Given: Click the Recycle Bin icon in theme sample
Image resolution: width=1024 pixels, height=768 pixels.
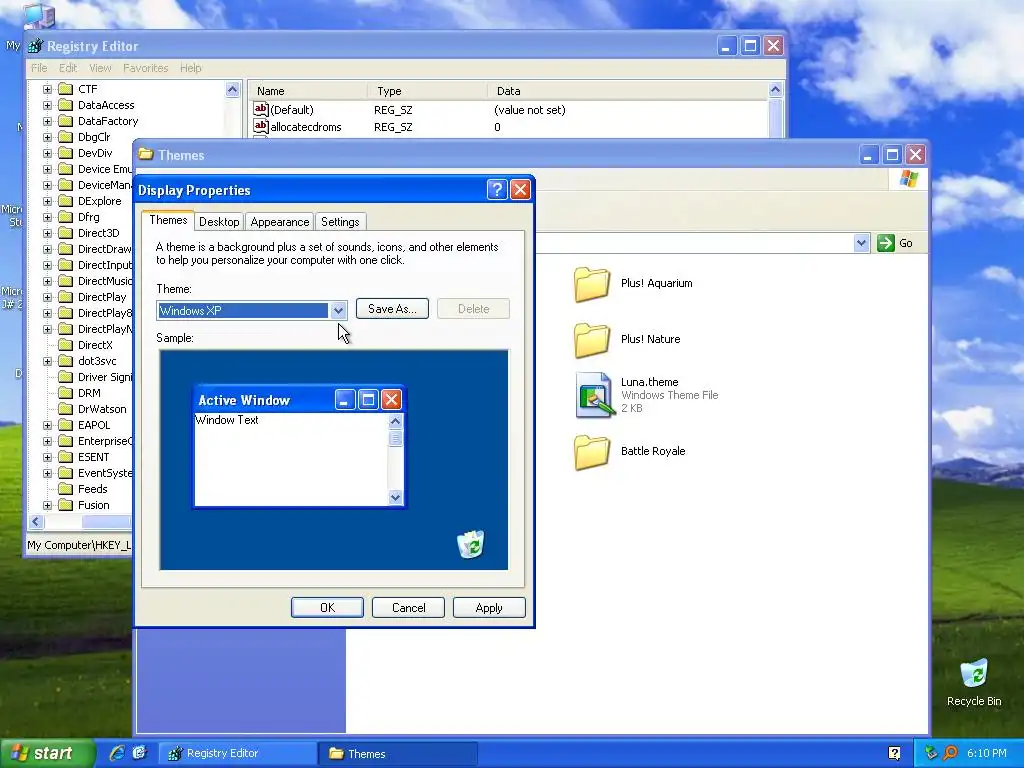Looking at the screenshot, I should coord(470,544).
